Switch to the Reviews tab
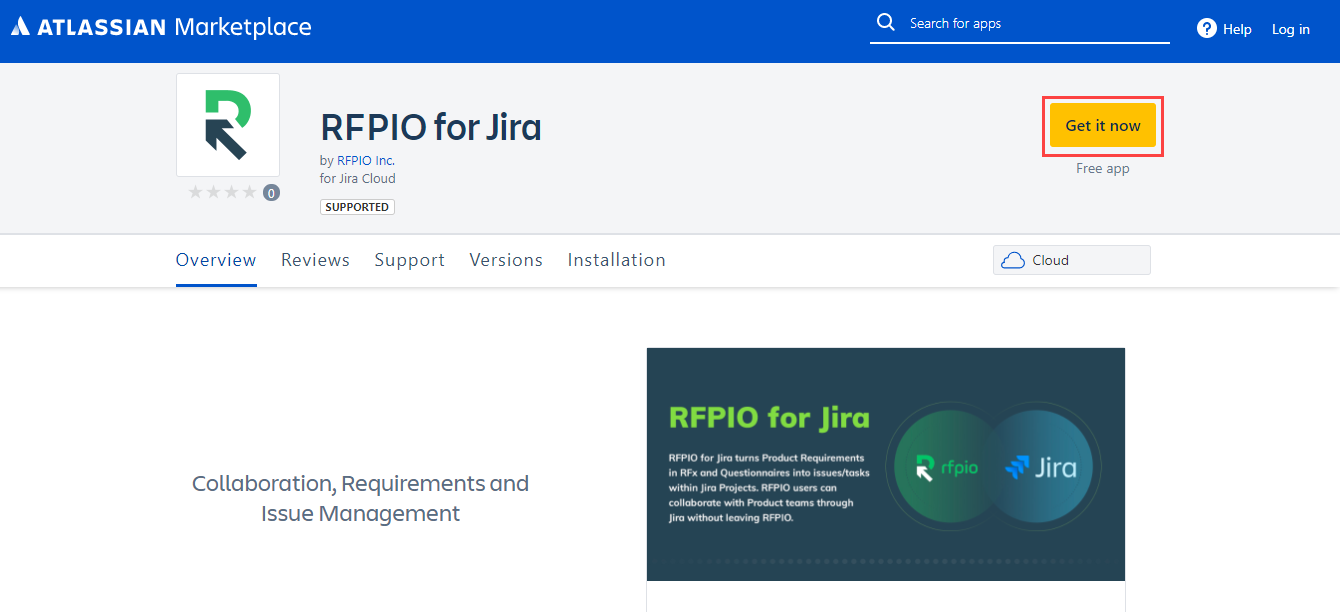The height and width of the screenshot is (612, 1340). 315,260
